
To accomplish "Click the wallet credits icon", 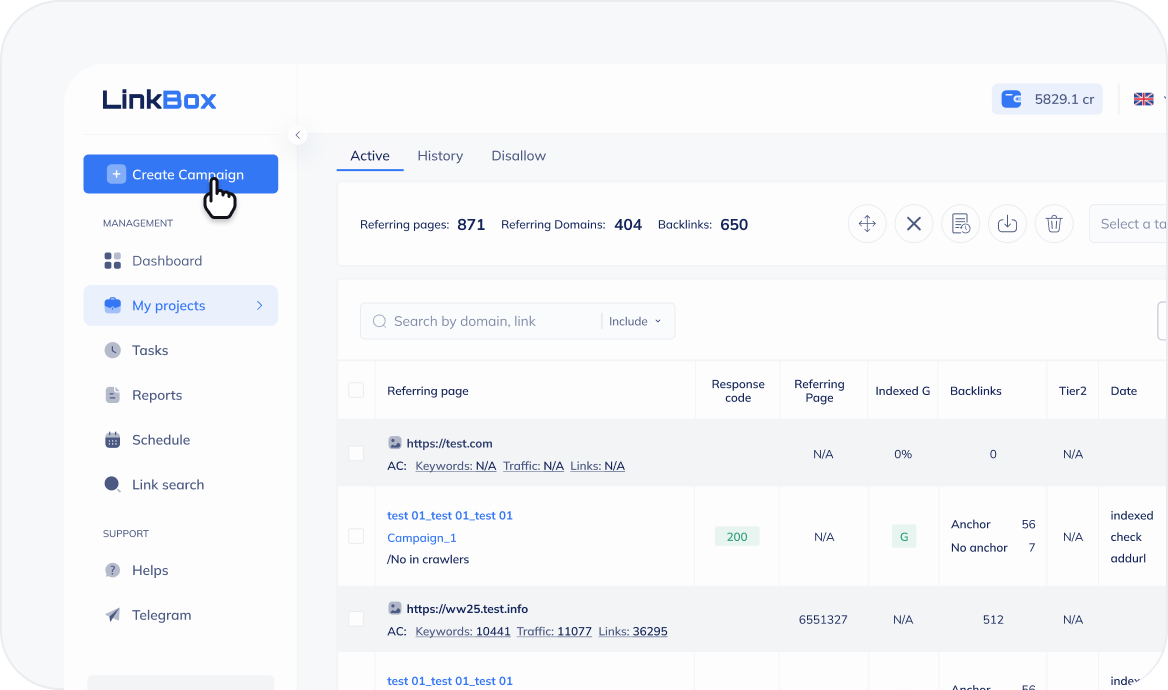I will (x=1011, y=99).
